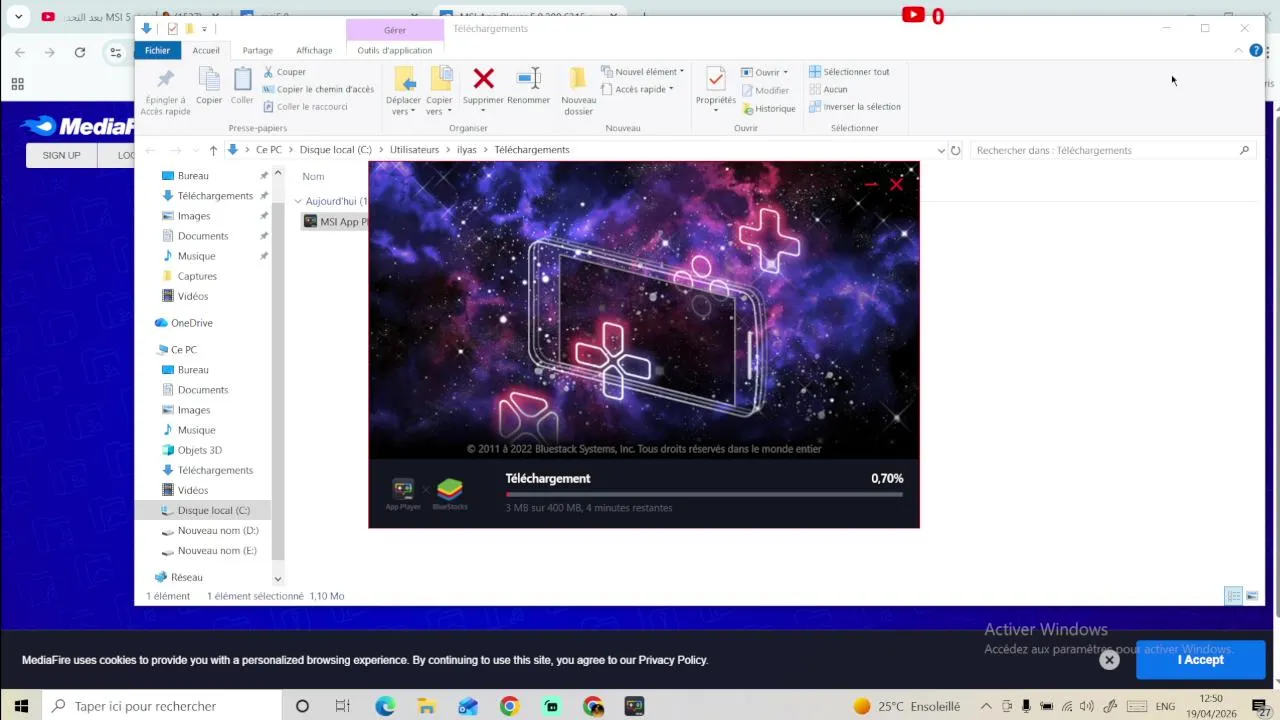Select Copier le chemin d'accès
Image resolution: width=1280 pixels, height=720 pixels.
click(318, 89)
